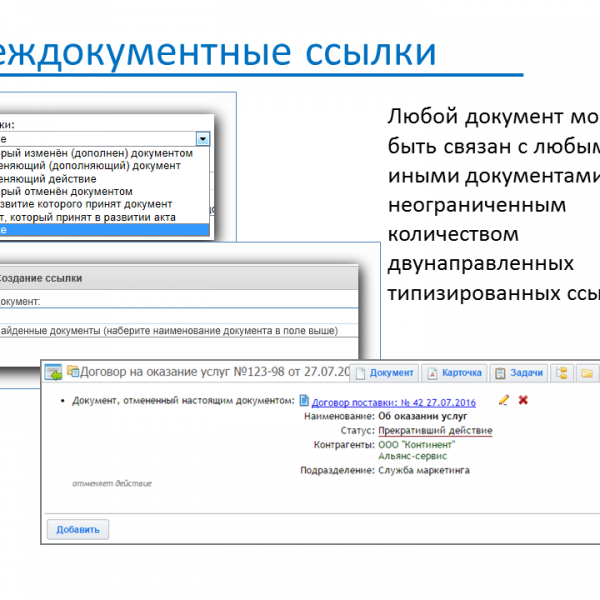This screenshot has height=600, width=600.
Task: Open the 'Задачи' tab
Action: [x=518, y=373]
